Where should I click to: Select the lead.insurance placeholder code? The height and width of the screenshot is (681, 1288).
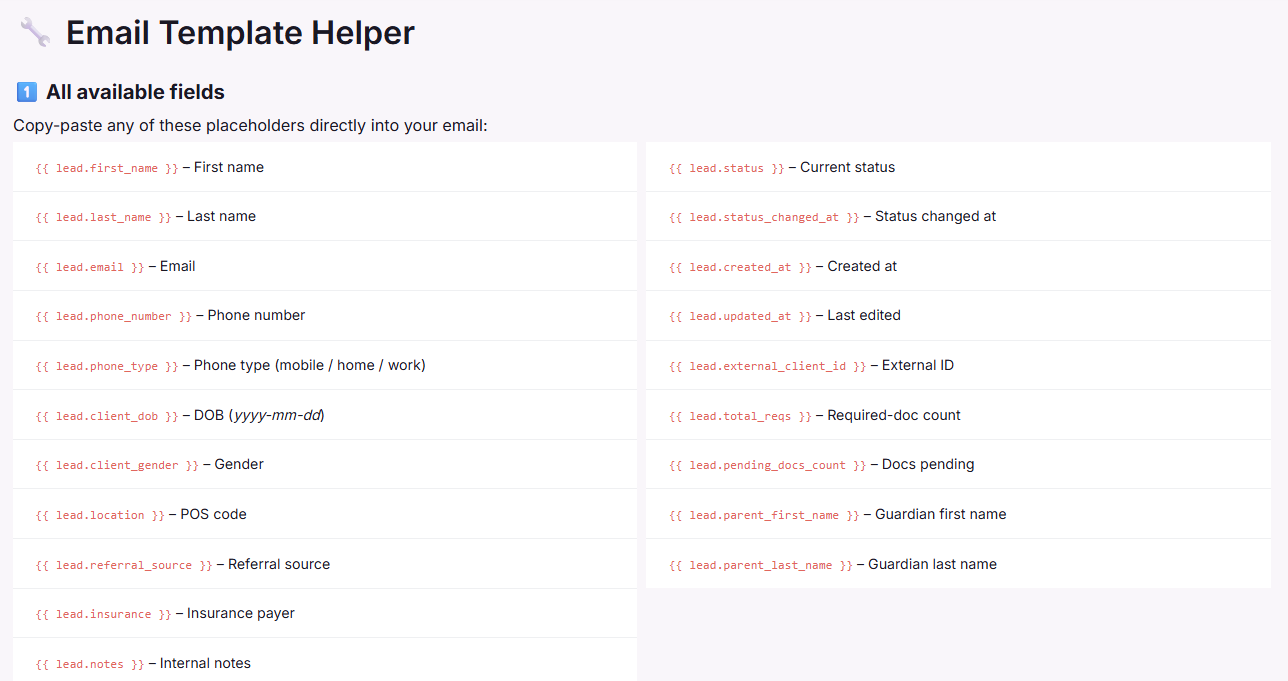pos(103,614)
